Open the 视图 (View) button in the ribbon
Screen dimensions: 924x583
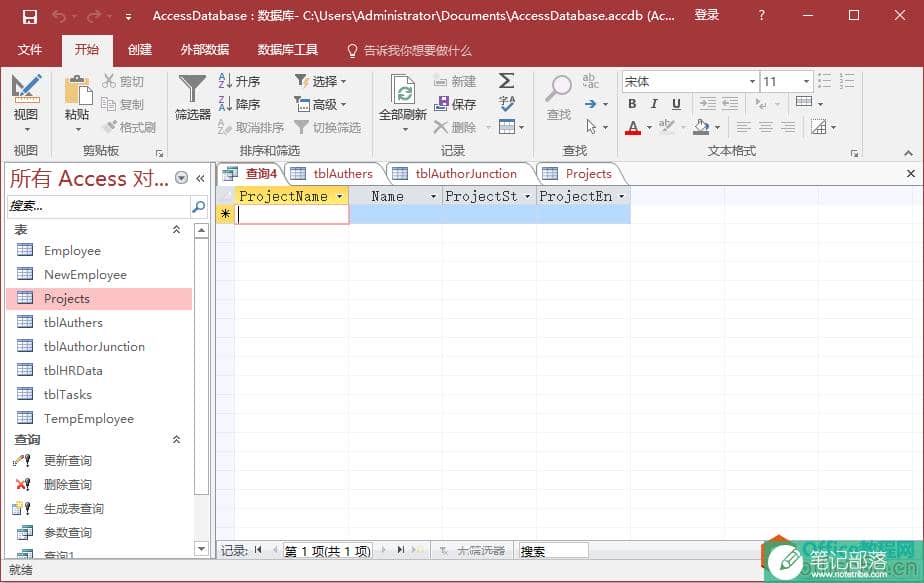click(26, 103)
